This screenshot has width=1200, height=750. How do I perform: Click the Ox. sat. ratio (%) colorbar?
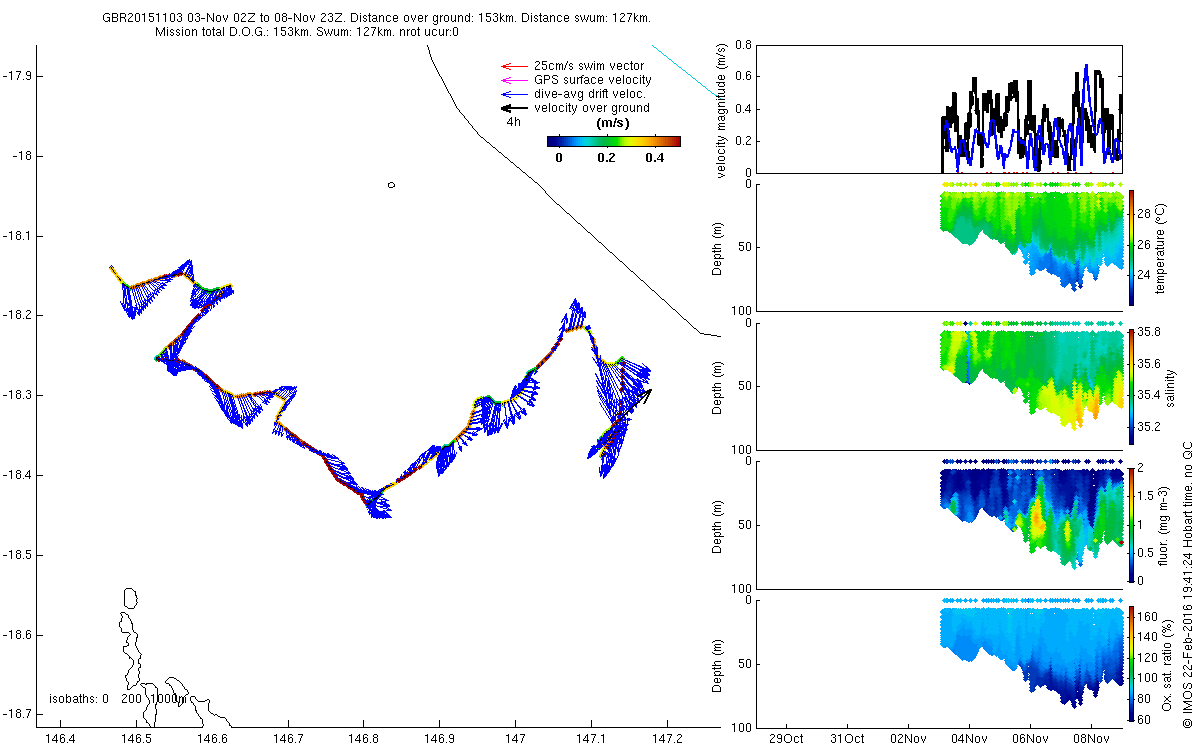1132,664
